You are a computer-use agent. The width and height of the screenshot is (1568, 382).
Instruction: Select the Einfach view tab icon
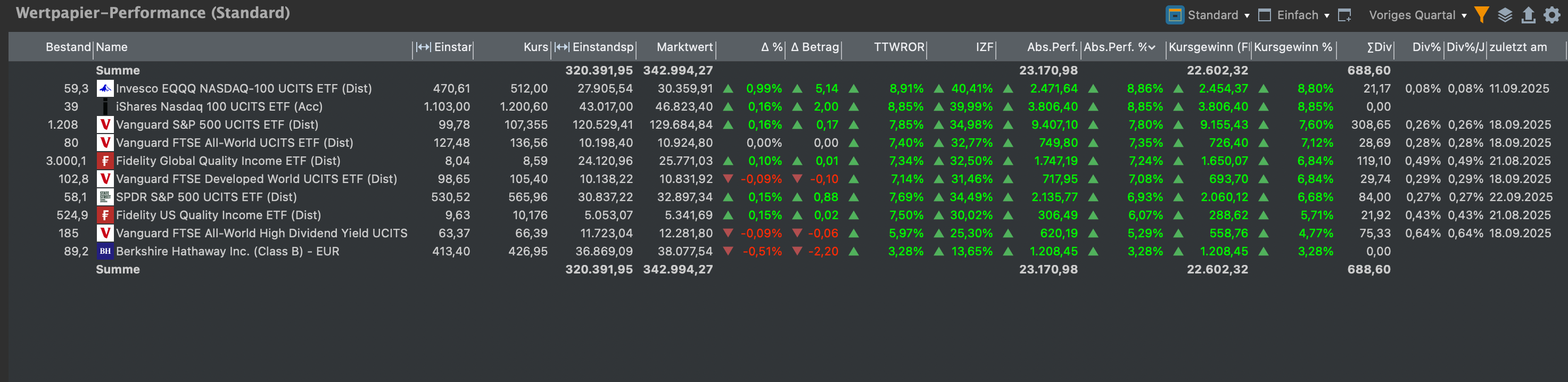pos(1264,15)
